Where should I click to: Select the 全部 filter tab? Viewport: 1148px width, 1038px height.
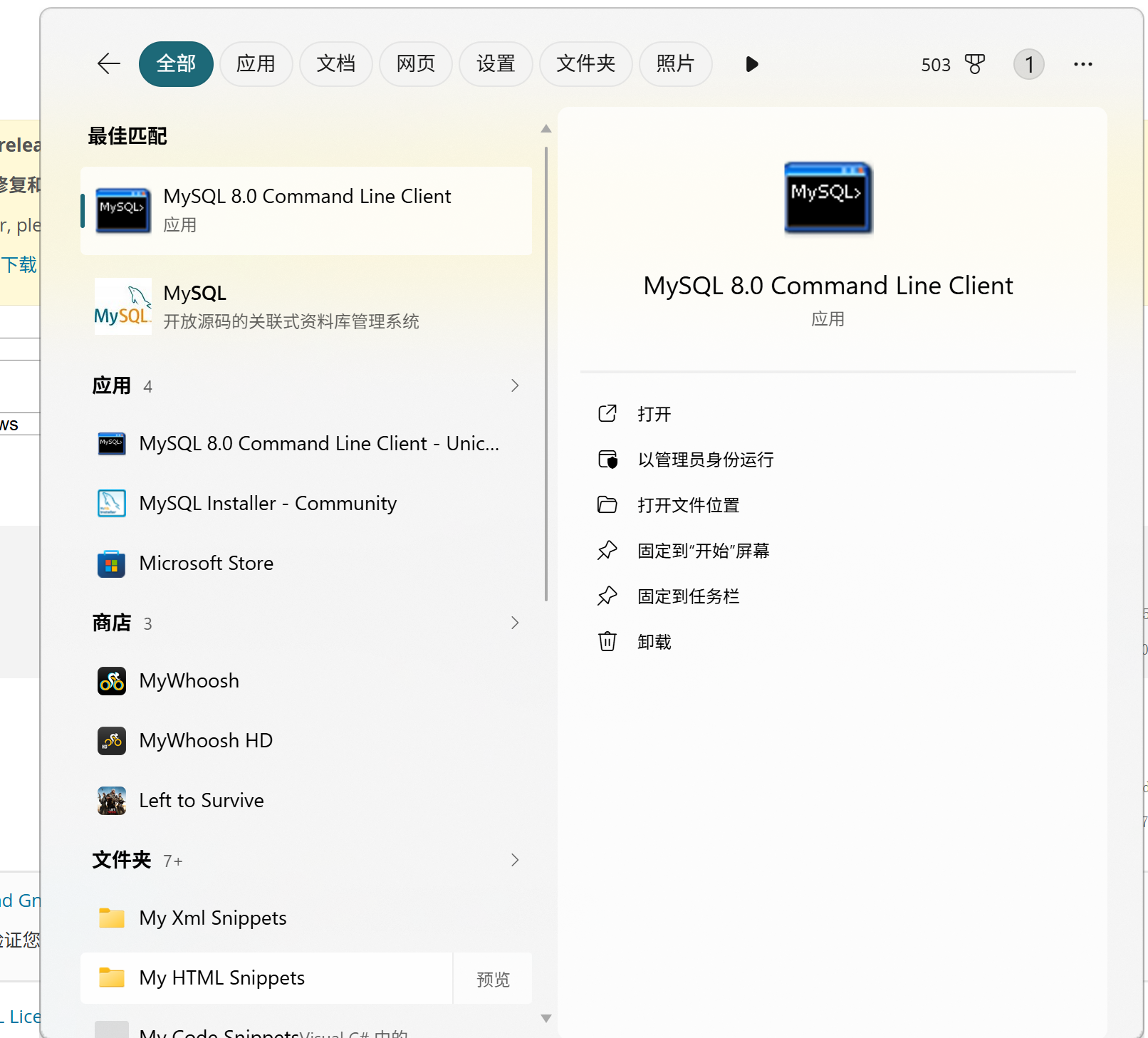click(176, 64)
